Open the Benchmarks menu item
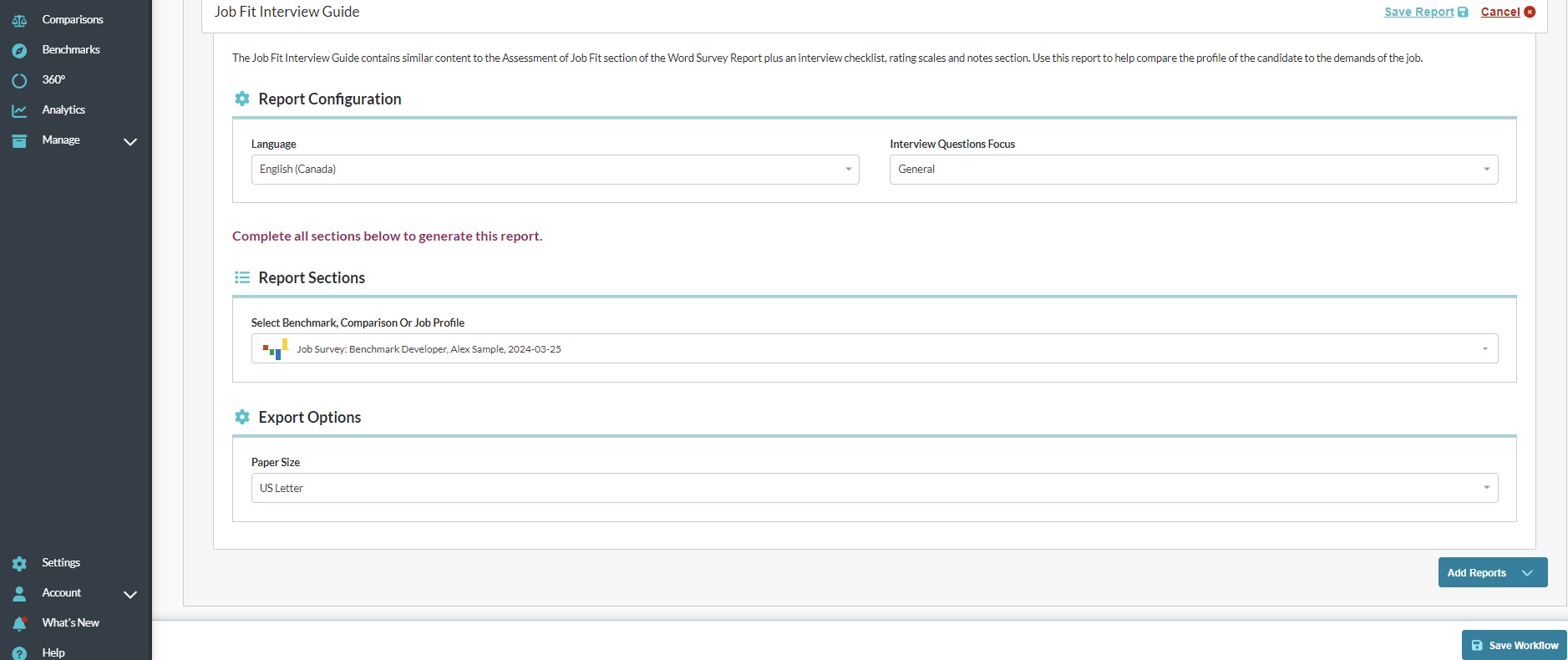The width and height of the screenshot is (1568, 660). pos(71,50)
